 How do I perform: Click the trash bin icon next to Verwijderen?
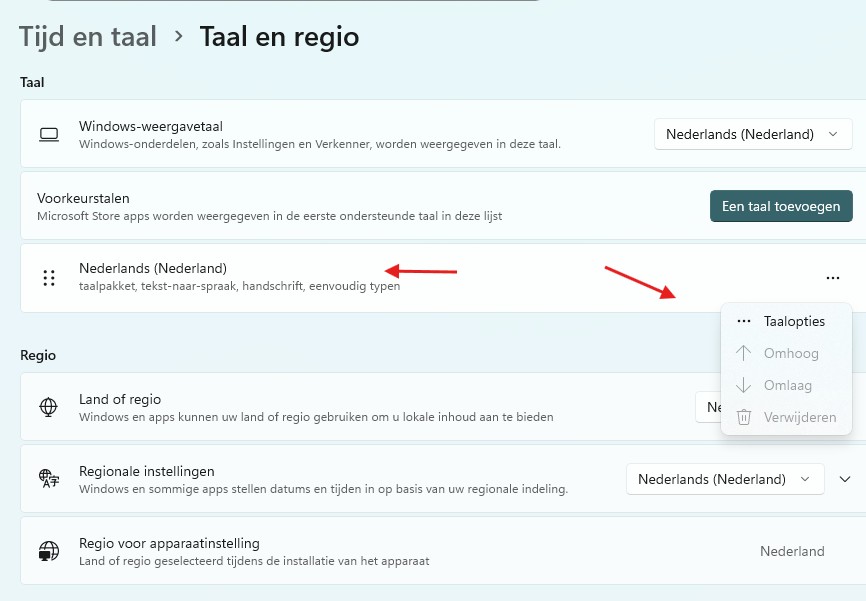click(x=743, y=417)
